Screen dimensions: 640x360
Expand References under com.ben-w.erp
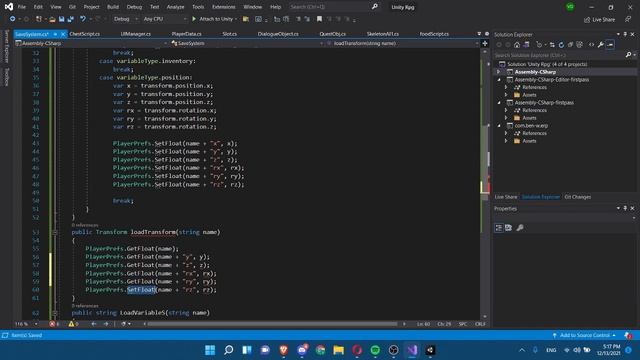pos(506,133)
